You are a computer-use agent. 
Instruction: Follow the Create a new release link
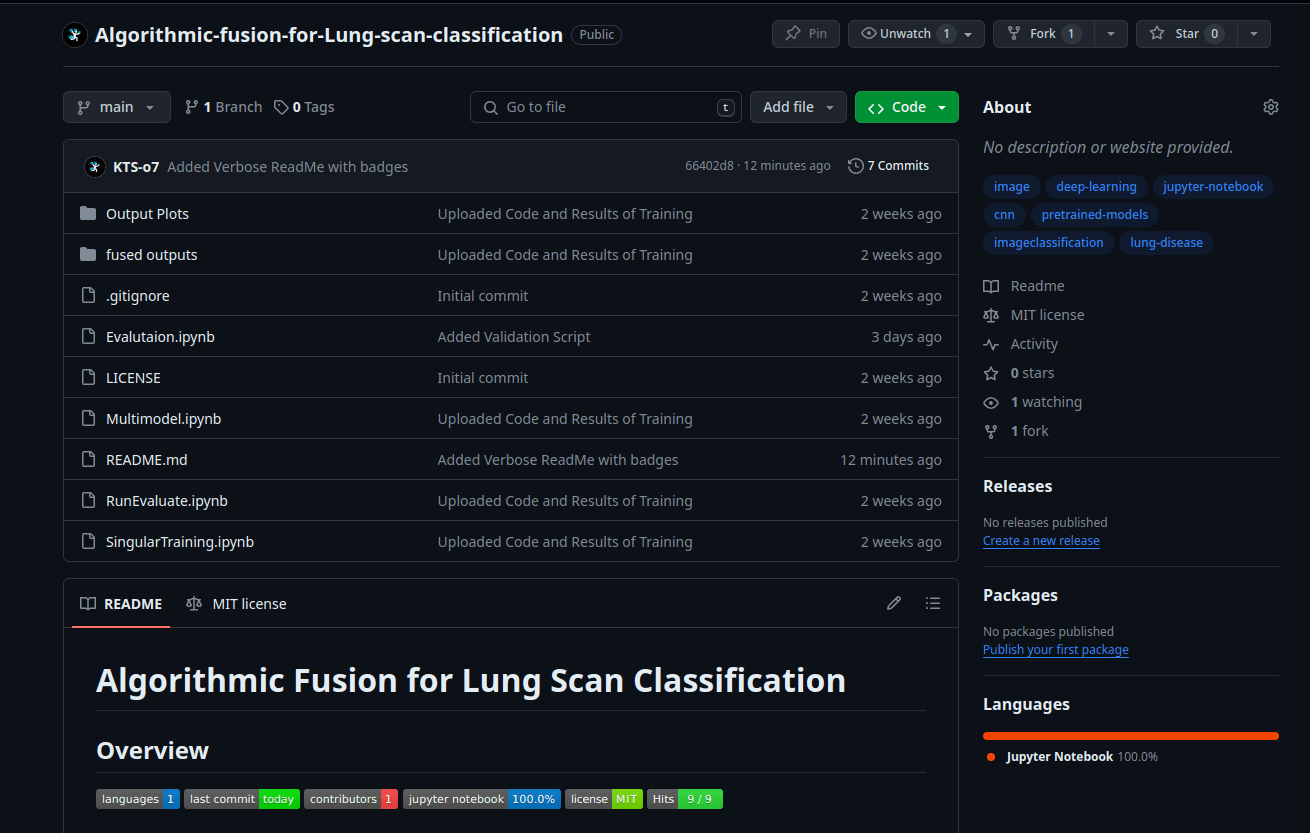pyautogui.click(x=1041, y=540)
